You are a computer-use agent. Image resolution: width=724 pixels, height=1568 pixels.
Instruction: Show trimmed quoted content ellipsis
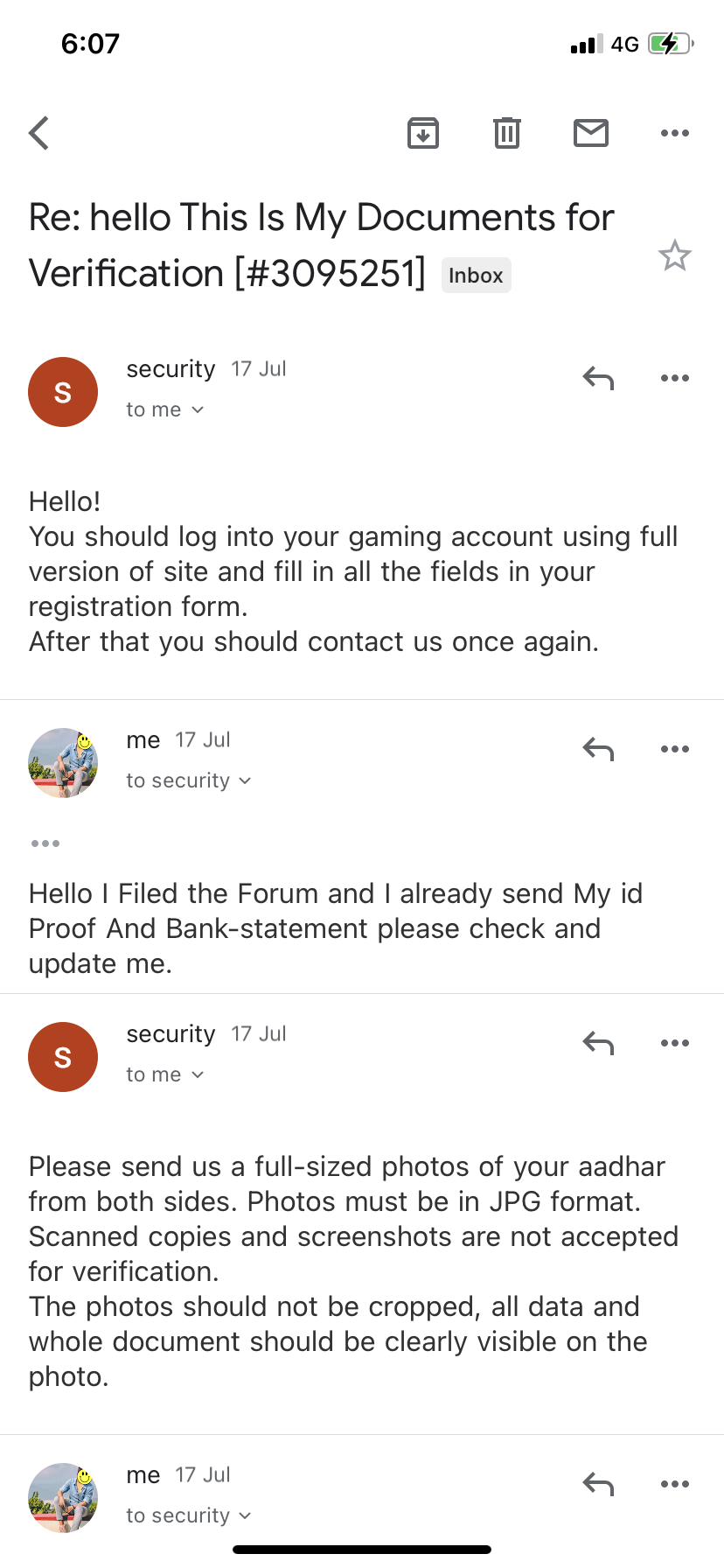tap(45, 843)
